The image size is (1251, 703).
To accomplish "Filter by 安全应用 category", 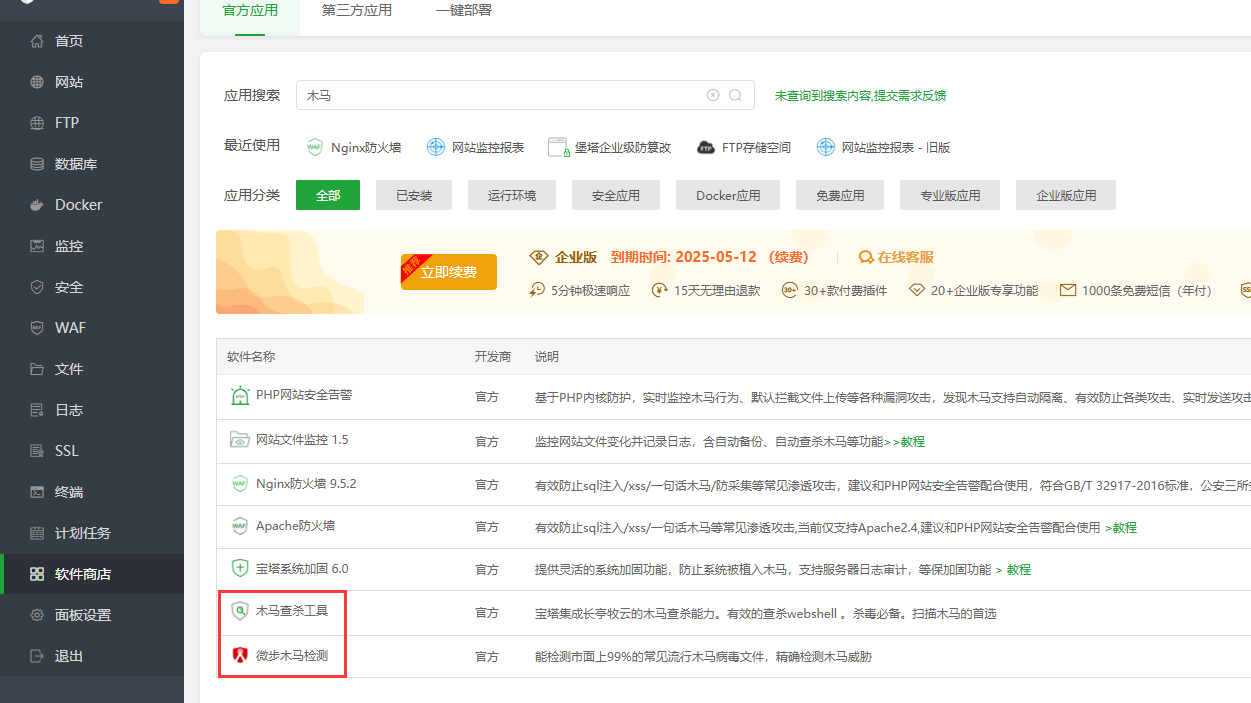I will pyautogui.click(x=616, y=195).
